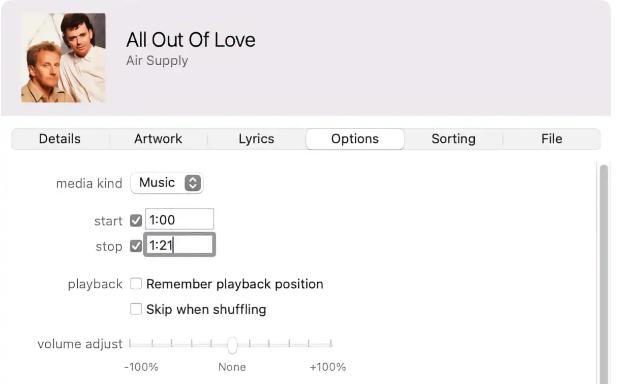This screenshot has width=619, height=392.
Task: Switch to the Artwork tab
Action: [x=158, y=139]
